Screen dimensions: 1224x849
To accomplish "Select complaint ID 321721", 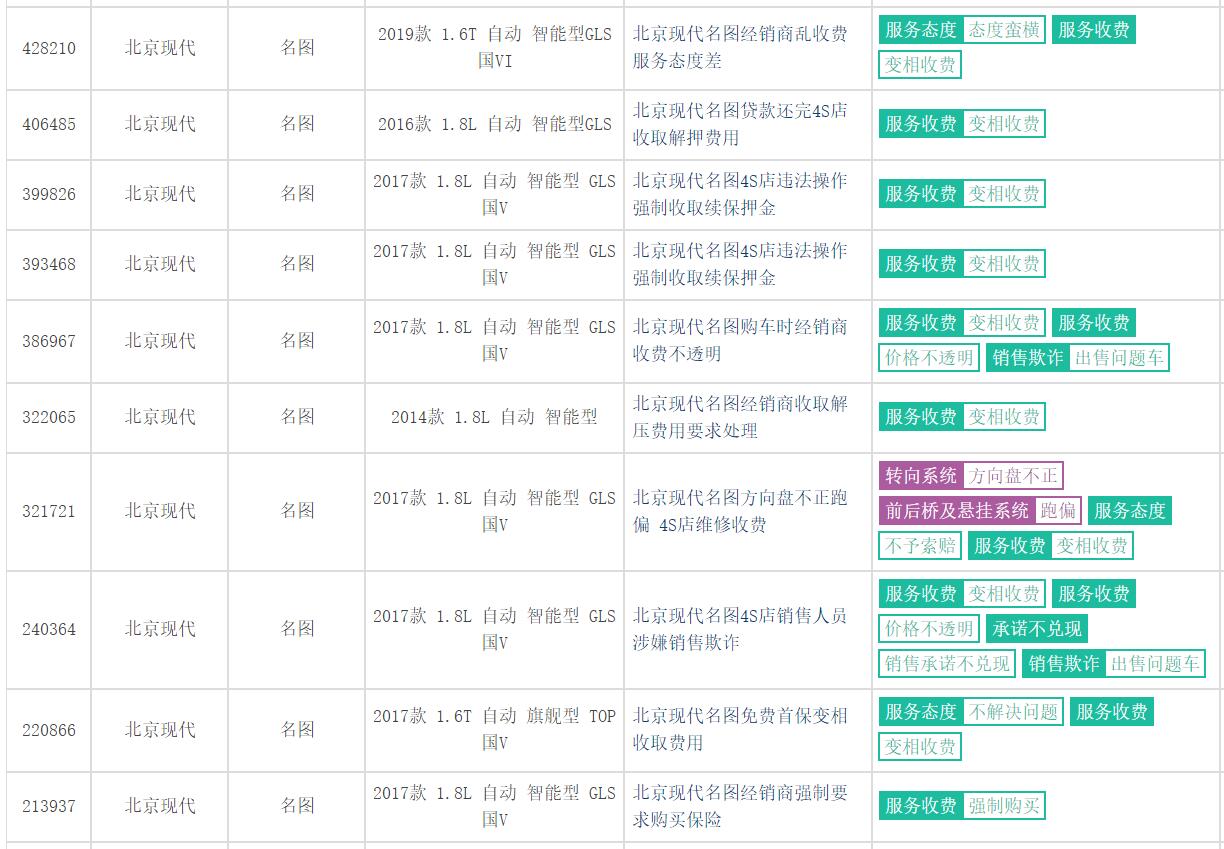I will click(49, 511).
